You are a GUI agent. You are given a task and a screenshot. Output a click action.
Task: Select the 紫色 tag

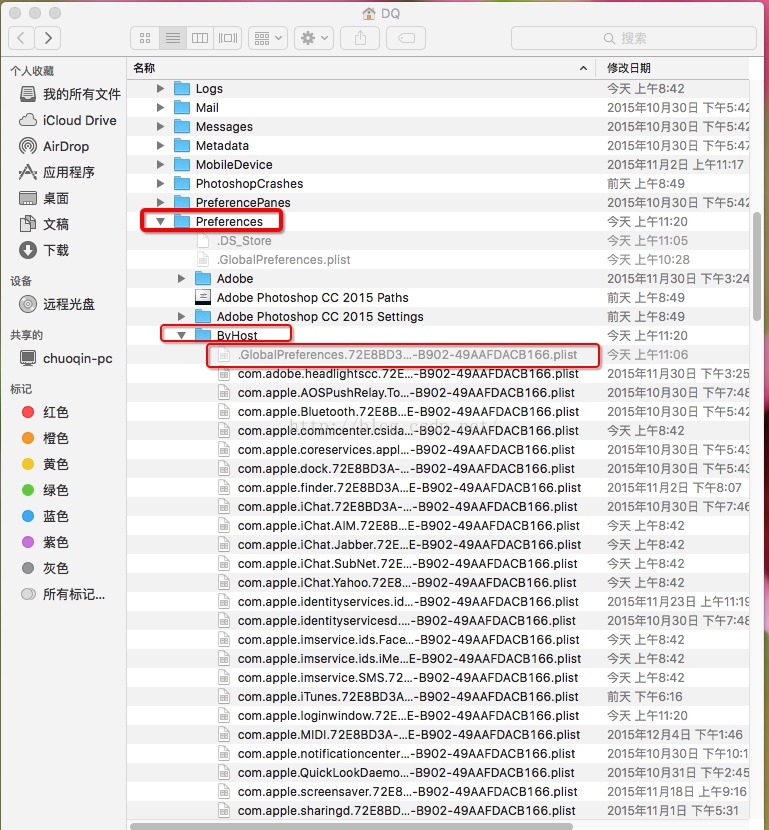45,542
